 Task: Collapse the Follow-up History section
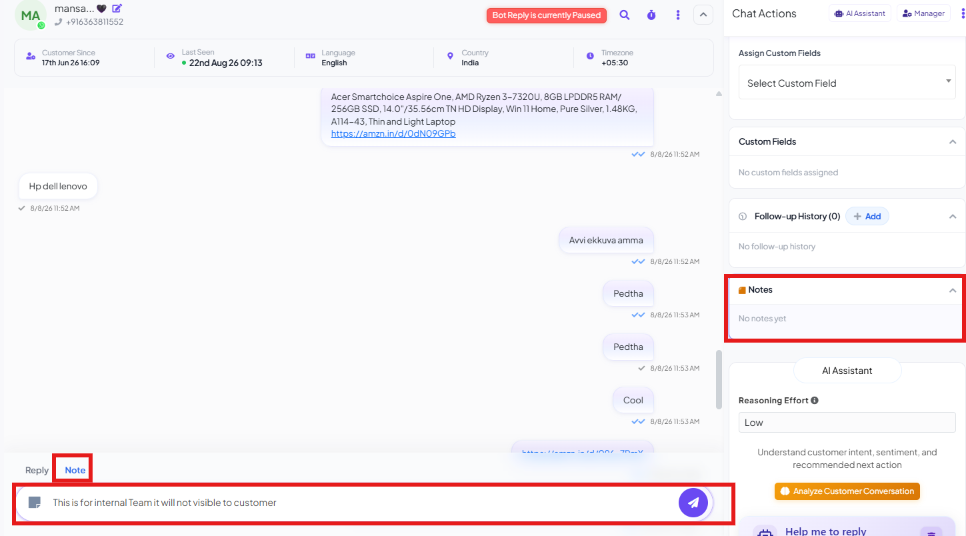(x=952, y=216)
